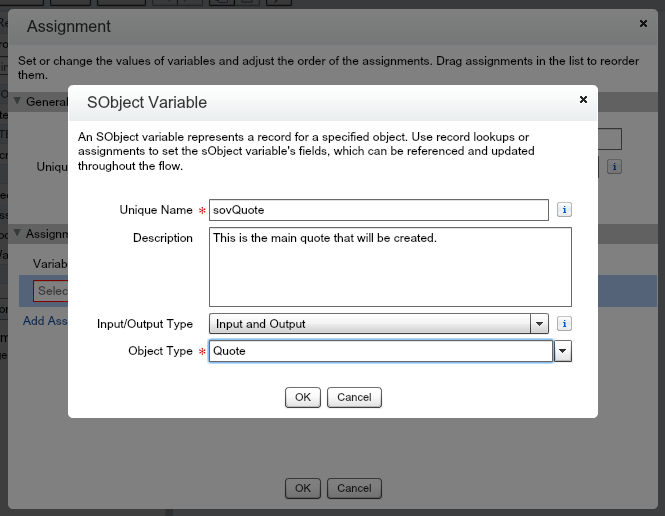This screenshot has height=516, width=665.
Task: Focus the Unique Name field sovQuote
Action: 378,210
